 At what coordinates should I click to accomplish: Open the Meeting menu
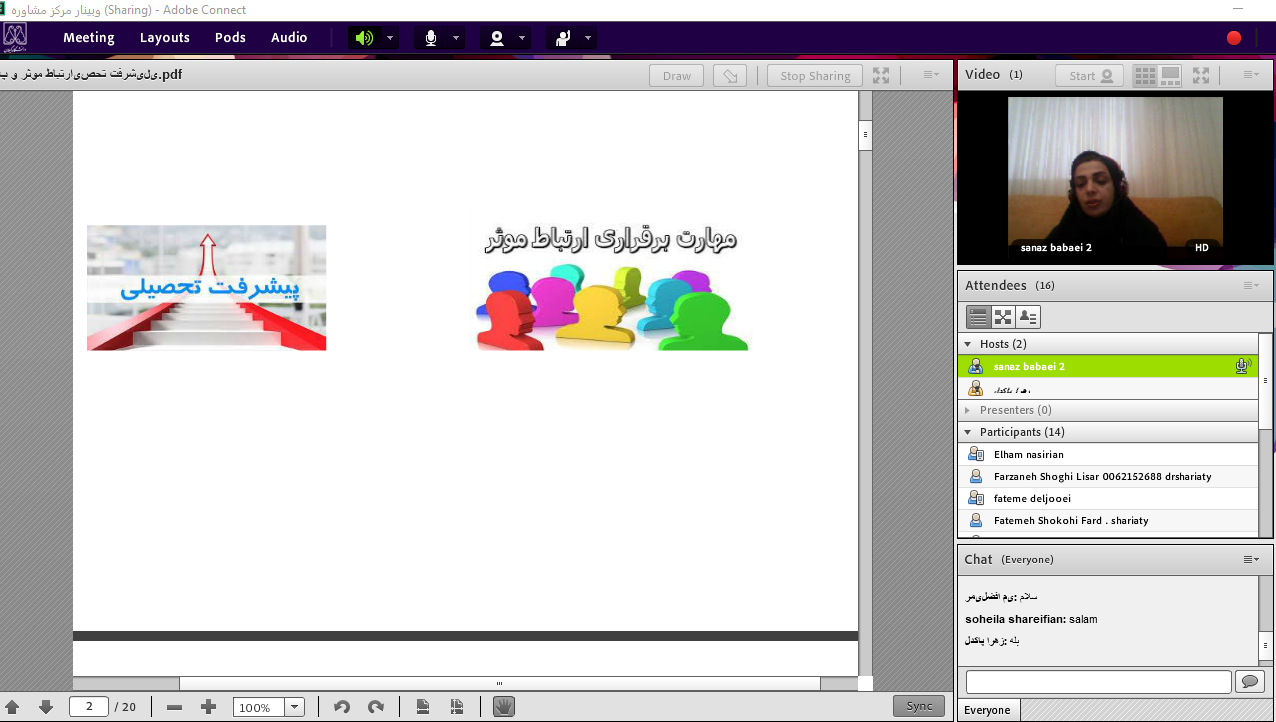(x=89, y=38)
